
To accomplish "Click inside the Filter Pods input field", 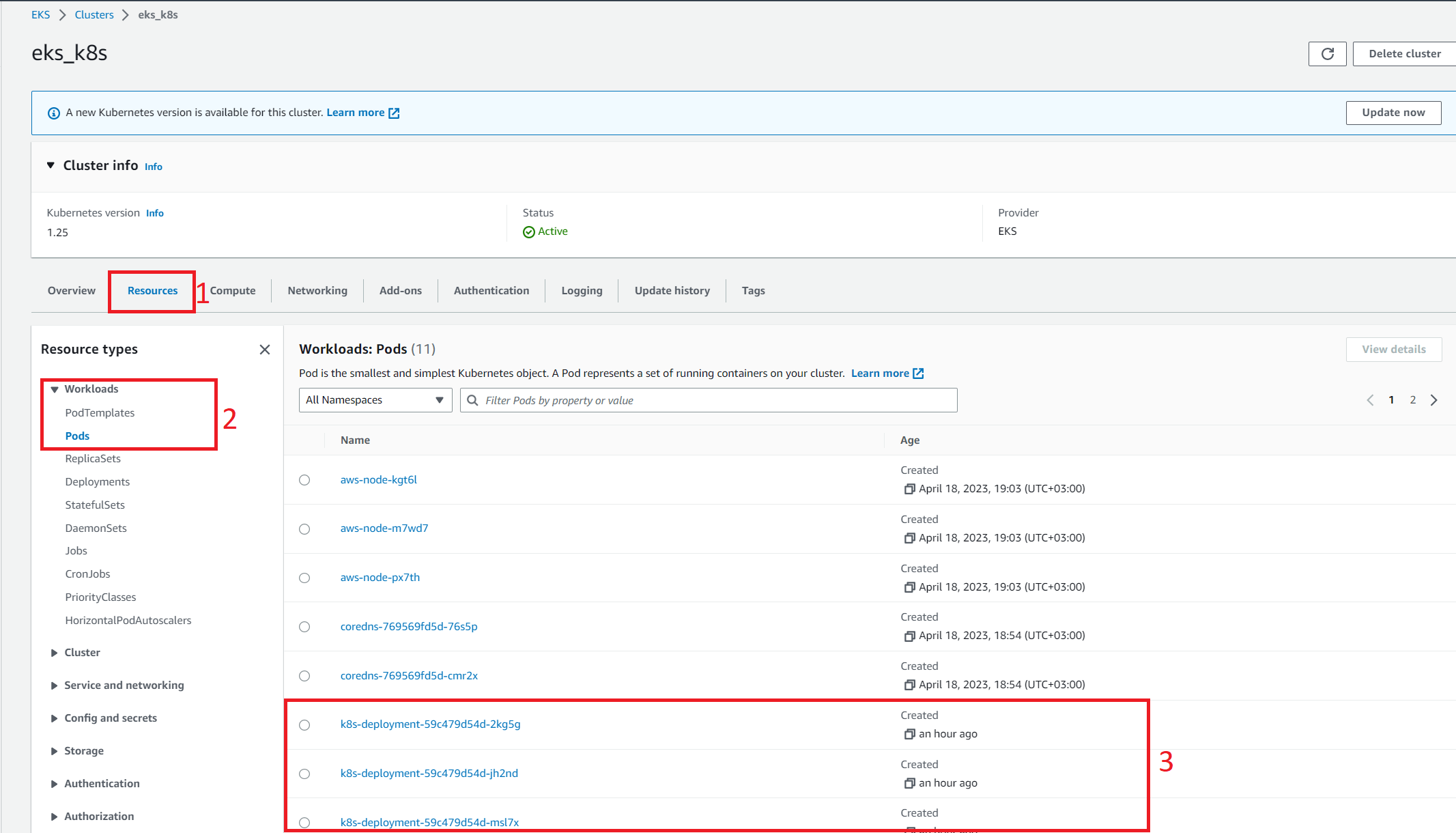I will coord(683,400).
